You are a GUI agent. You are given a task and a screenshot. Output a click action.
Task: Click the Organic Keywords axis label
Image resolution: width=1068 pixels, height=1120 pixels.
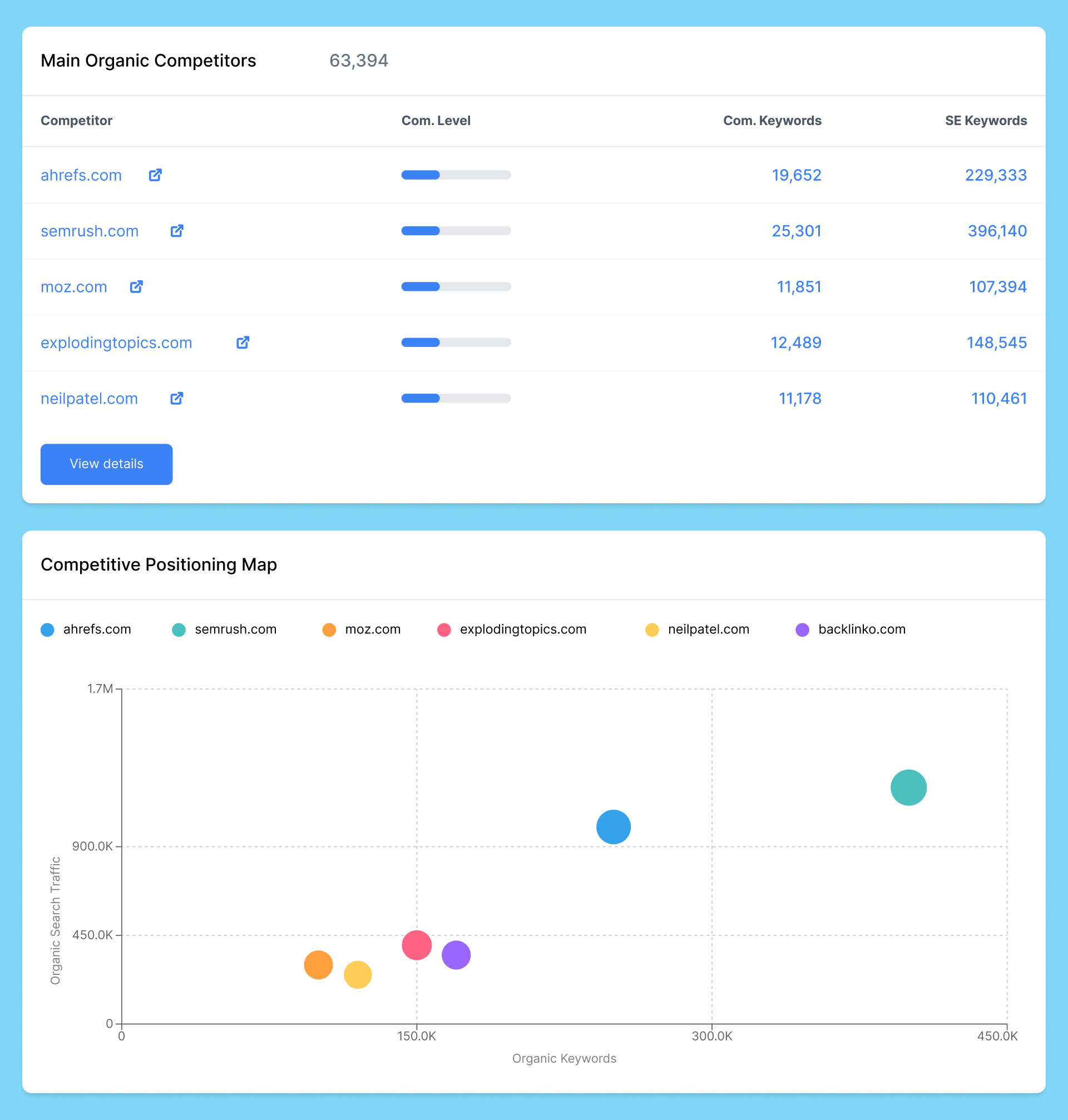[564, 1058]
